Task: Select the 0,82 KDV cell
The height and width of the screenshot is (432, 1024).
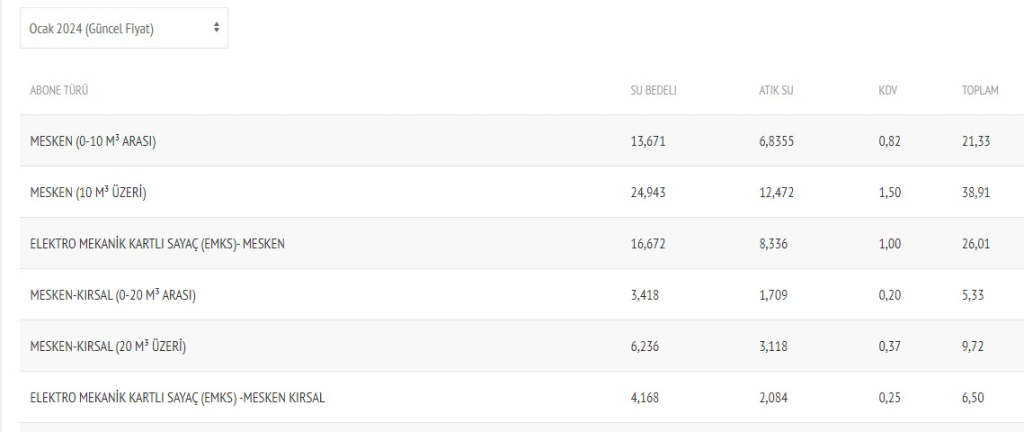Action: [x=889, y=142]
